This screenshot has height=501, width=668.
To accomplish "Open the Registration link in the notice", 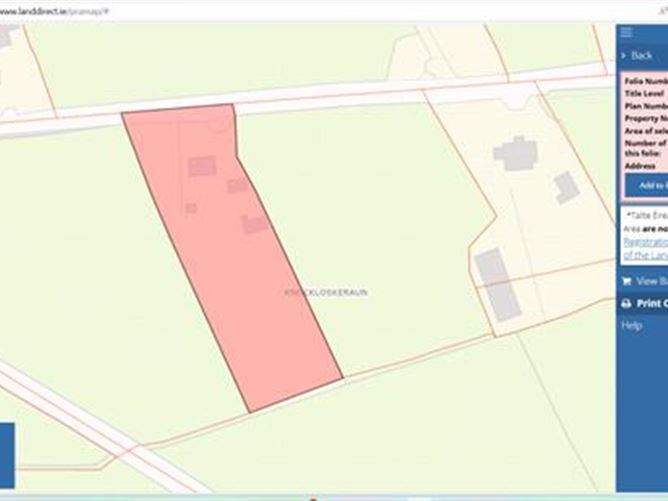I will point(646,242).
